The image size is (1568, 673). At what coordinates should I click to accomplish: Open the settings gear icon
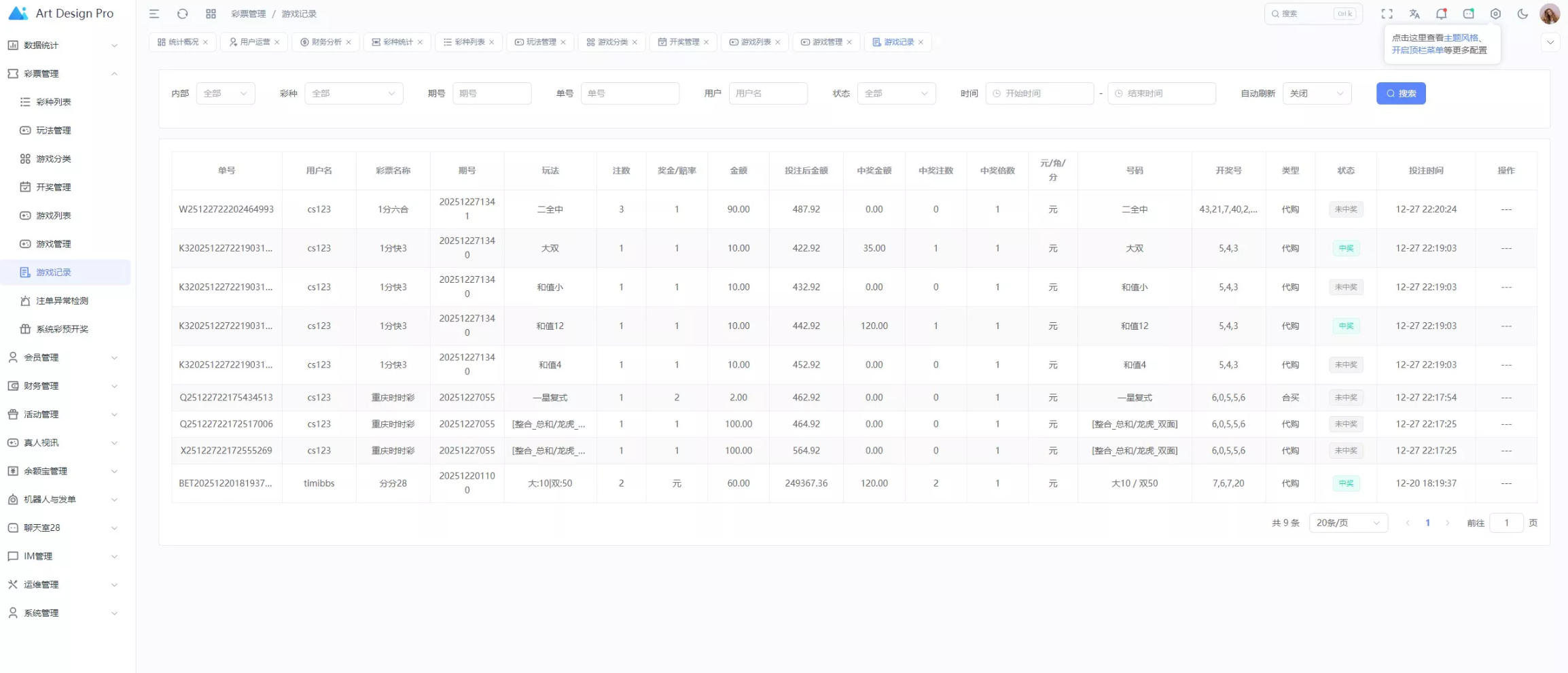coord(1495,14)
